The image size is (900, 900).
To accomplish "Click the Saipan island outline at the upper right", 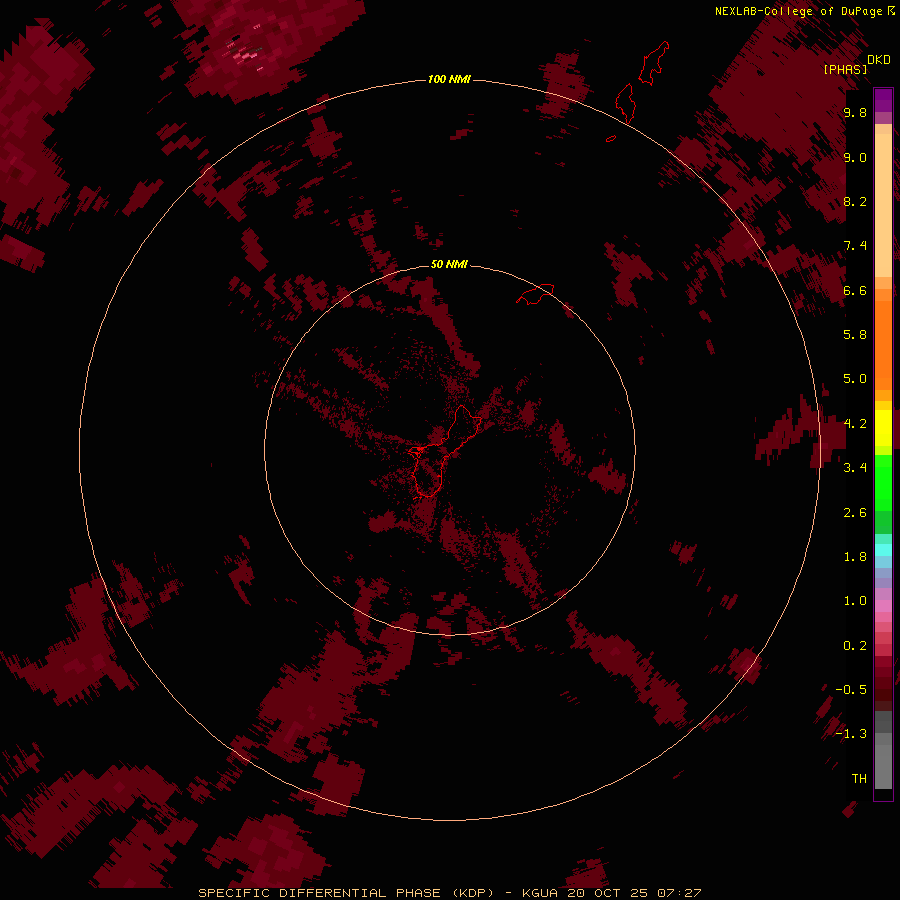I will [654, 63].
